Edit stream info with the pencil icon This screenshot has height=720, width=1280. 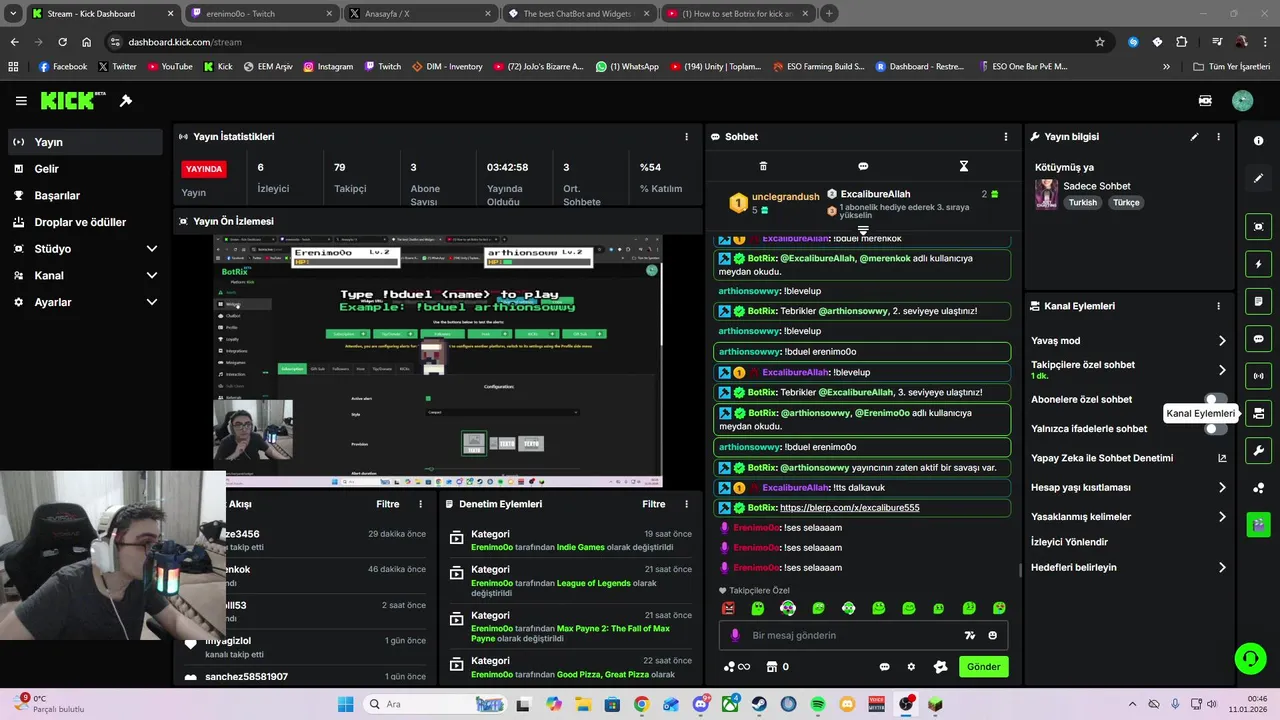pos(1194,136)
